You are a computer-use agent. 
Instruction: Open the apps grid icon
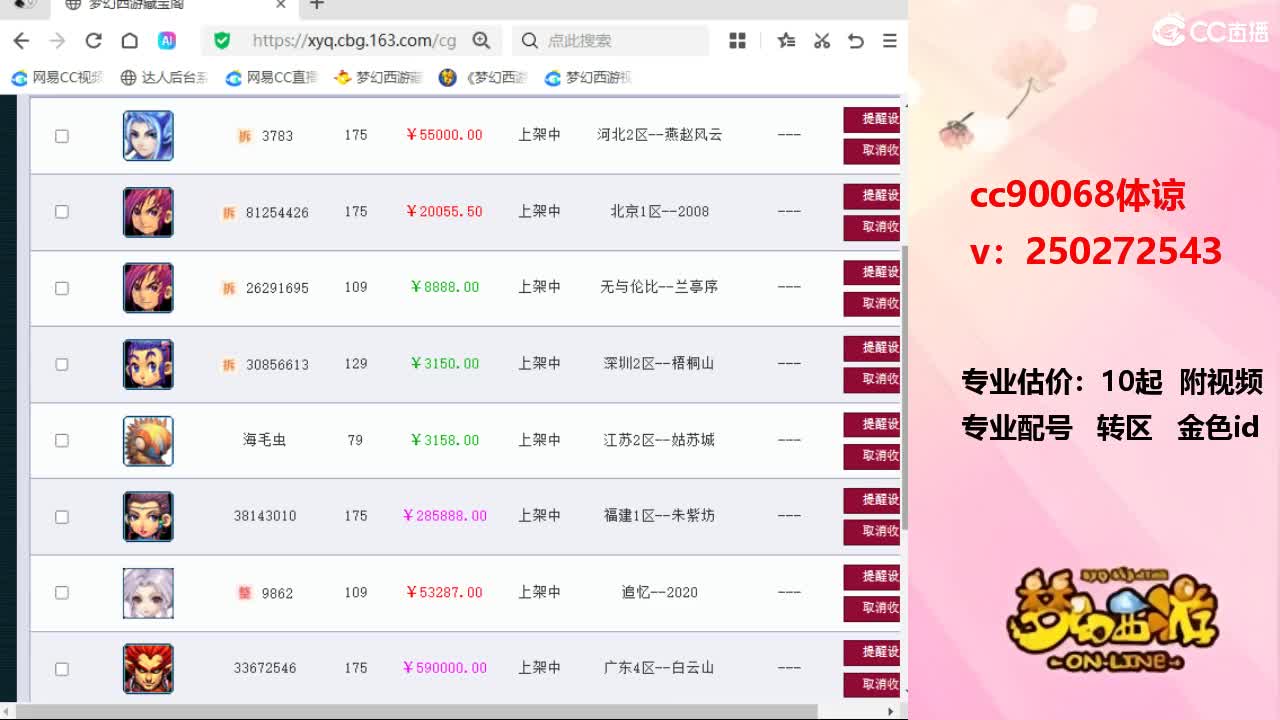click(738, 41)
